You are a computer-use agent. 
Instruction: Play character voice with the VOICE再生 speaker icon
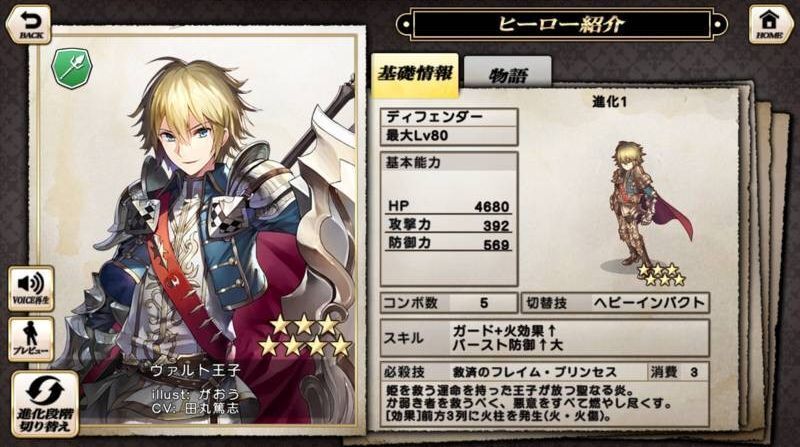pyautogui.click(x=31, y=288)
